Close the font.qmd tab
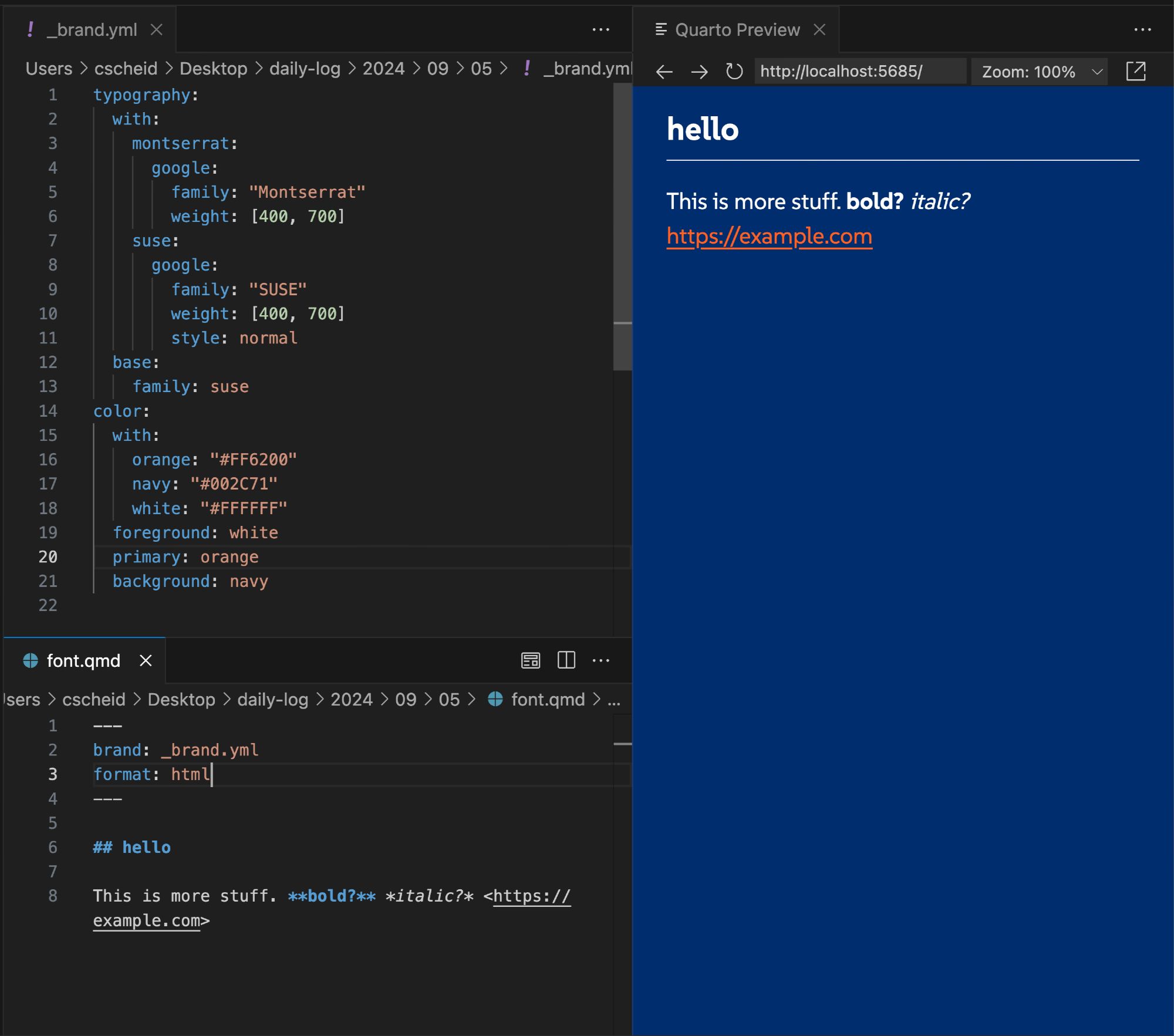This screenshot has height=1036, width=1174. coord(146,660)
